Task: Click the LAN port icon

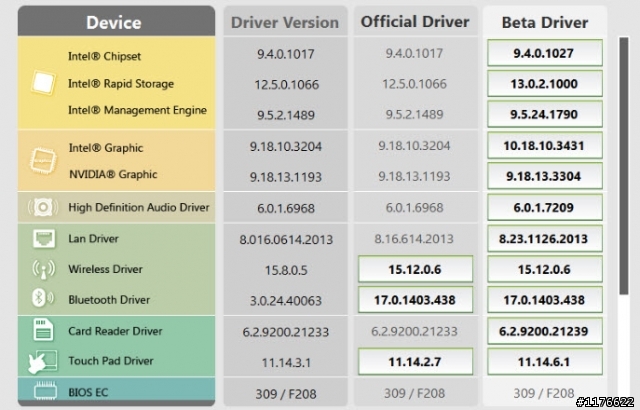Action: 44,238
